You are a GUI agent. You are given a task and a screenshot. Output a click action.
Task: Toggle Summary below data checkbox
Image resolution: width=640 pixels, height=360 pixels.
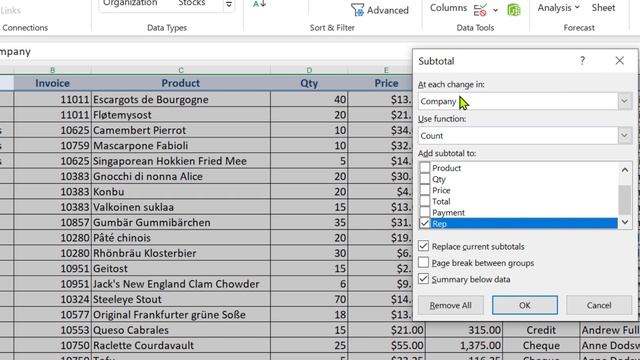(423, 279)
